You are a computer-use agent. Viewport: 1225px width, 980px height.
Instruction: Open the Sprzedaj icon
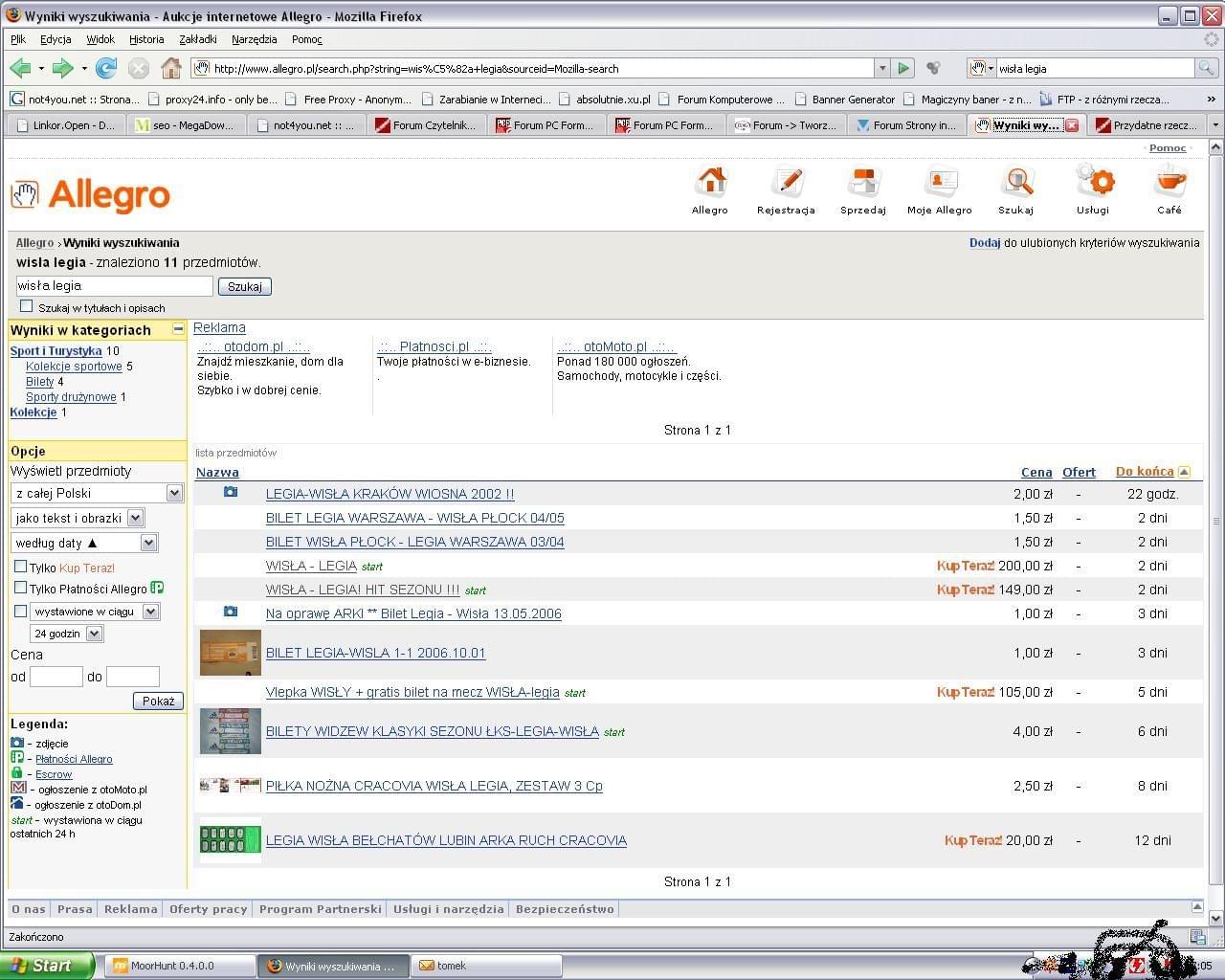863,182
